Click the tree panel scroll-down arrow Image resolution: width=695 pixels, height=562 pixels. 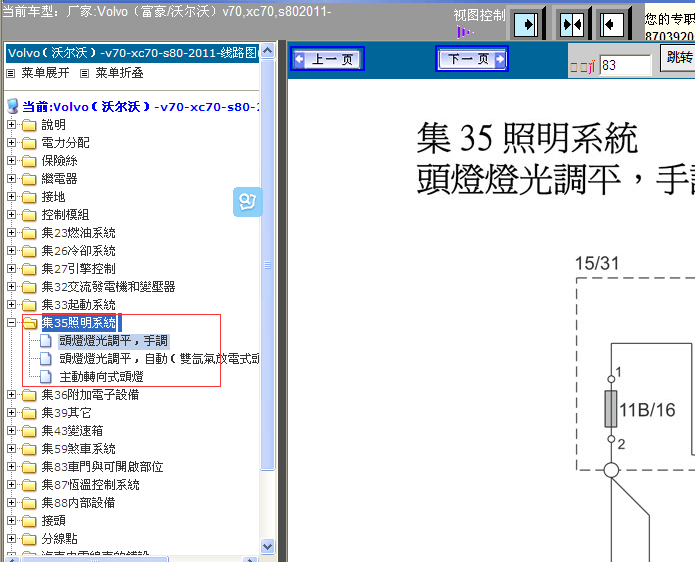click(x=267, y=546)
